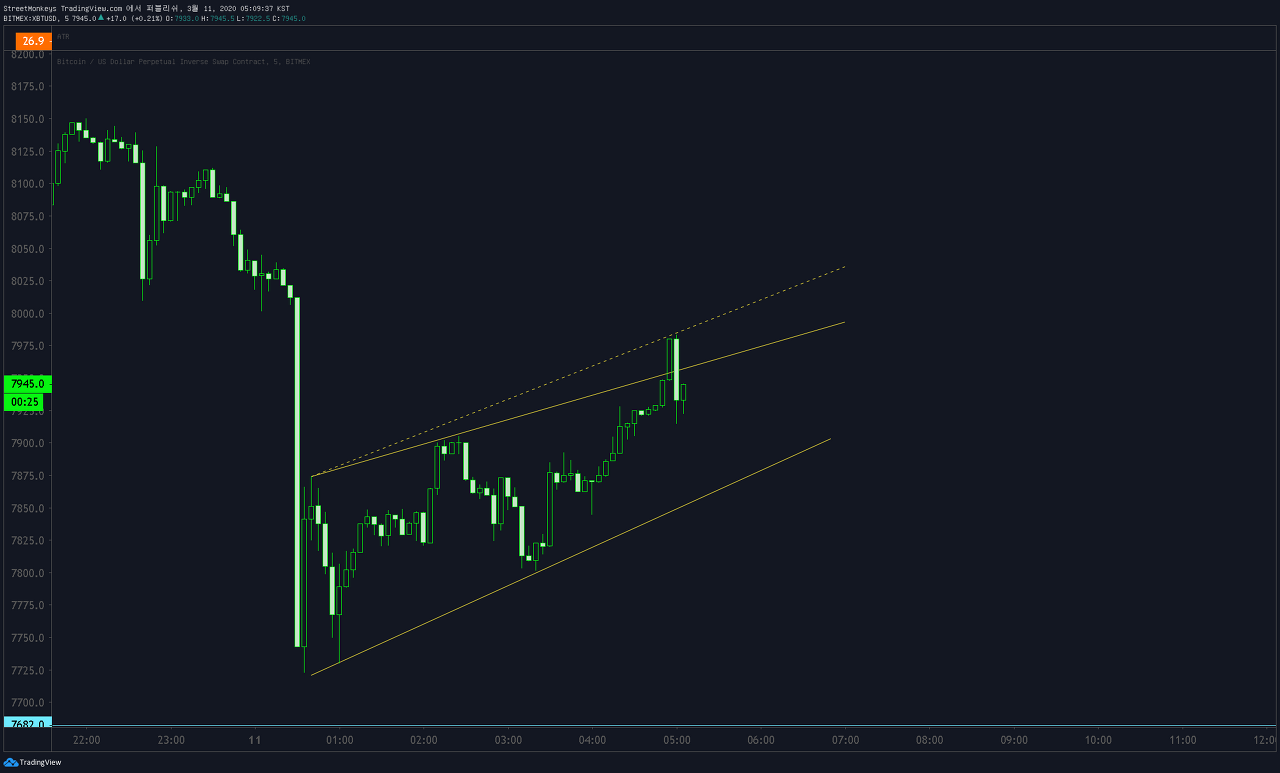The height and width of the screenshot is (773, 1280).
Task: Click the 05:00 time axis label
Action: 677,740
